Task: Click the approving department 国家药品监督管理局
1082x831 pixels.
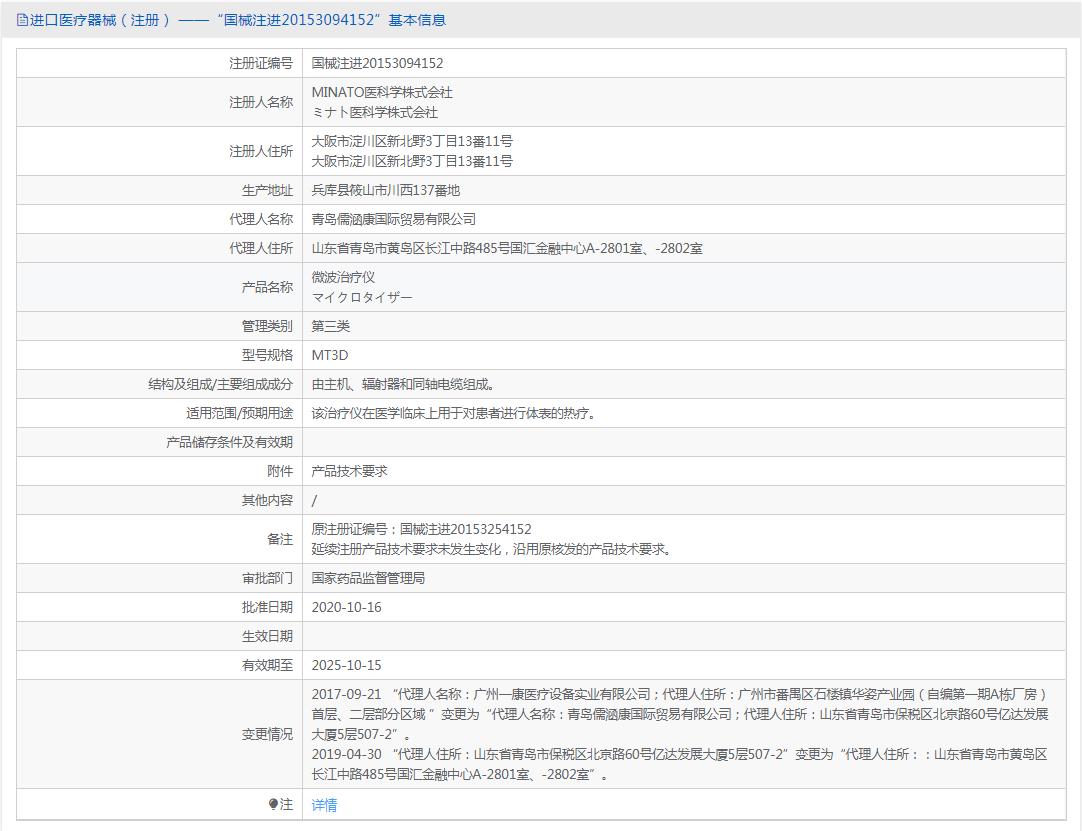Action: [368, 578]
